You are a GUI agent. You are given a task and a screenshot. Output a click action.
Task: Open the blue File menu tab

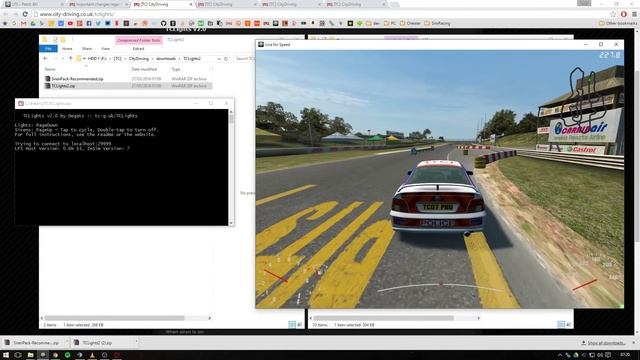pyautogui.click(x=48, y=49)
